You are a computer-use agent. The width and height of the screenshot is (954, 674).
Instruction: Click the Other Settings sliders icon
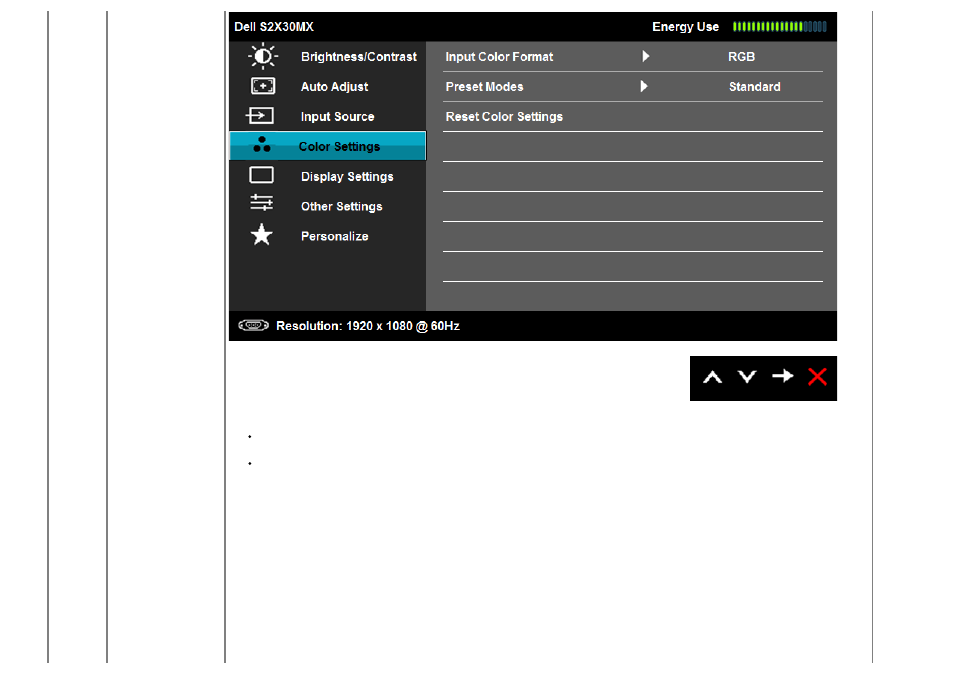pos(262,203)
